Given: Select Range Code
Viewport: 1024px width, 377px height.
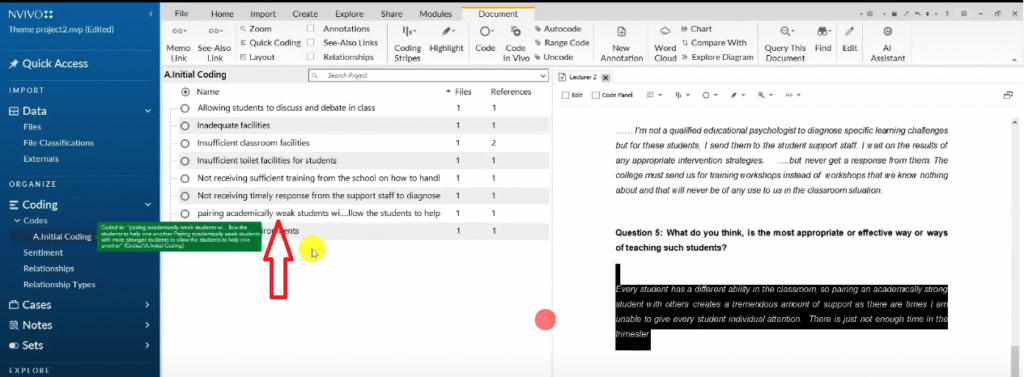Looking at the screenshot, I should point(562,42).
